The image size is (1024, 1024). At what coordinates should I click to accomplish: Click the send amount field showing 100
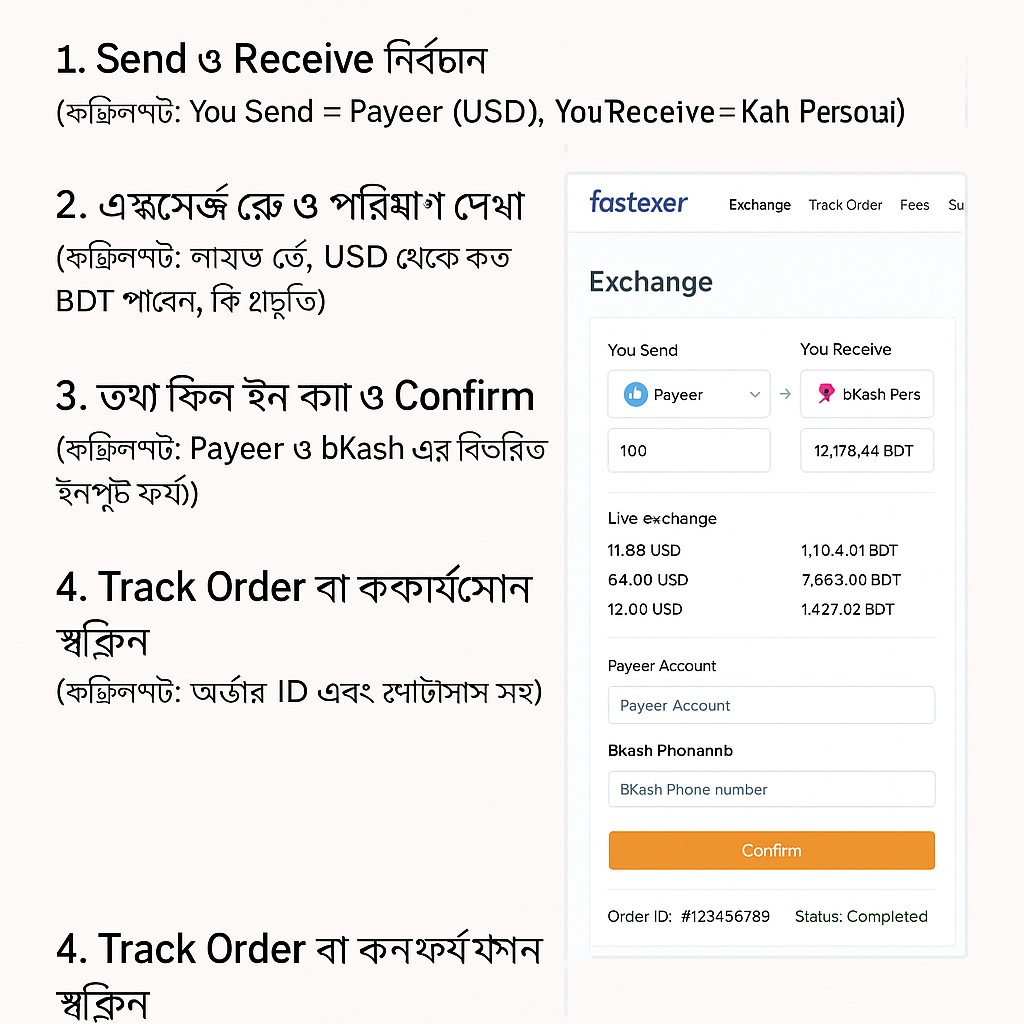tap(689, 451)
